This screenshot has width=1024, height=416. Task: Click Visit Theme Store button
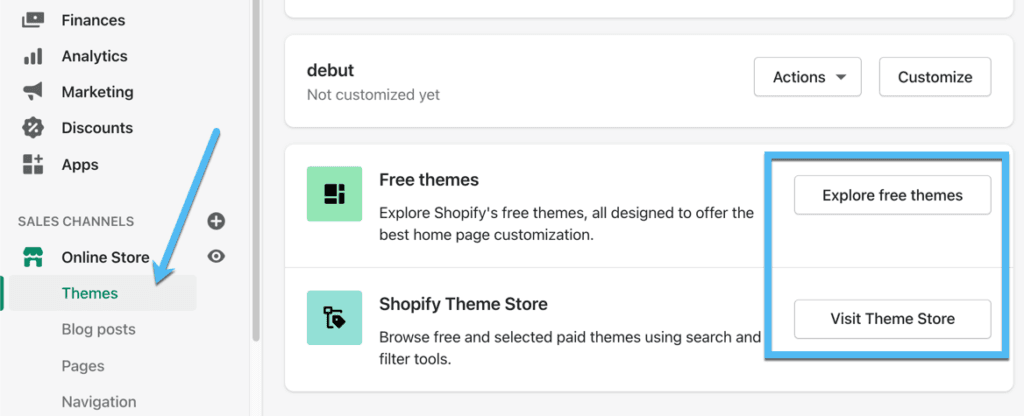892,319
